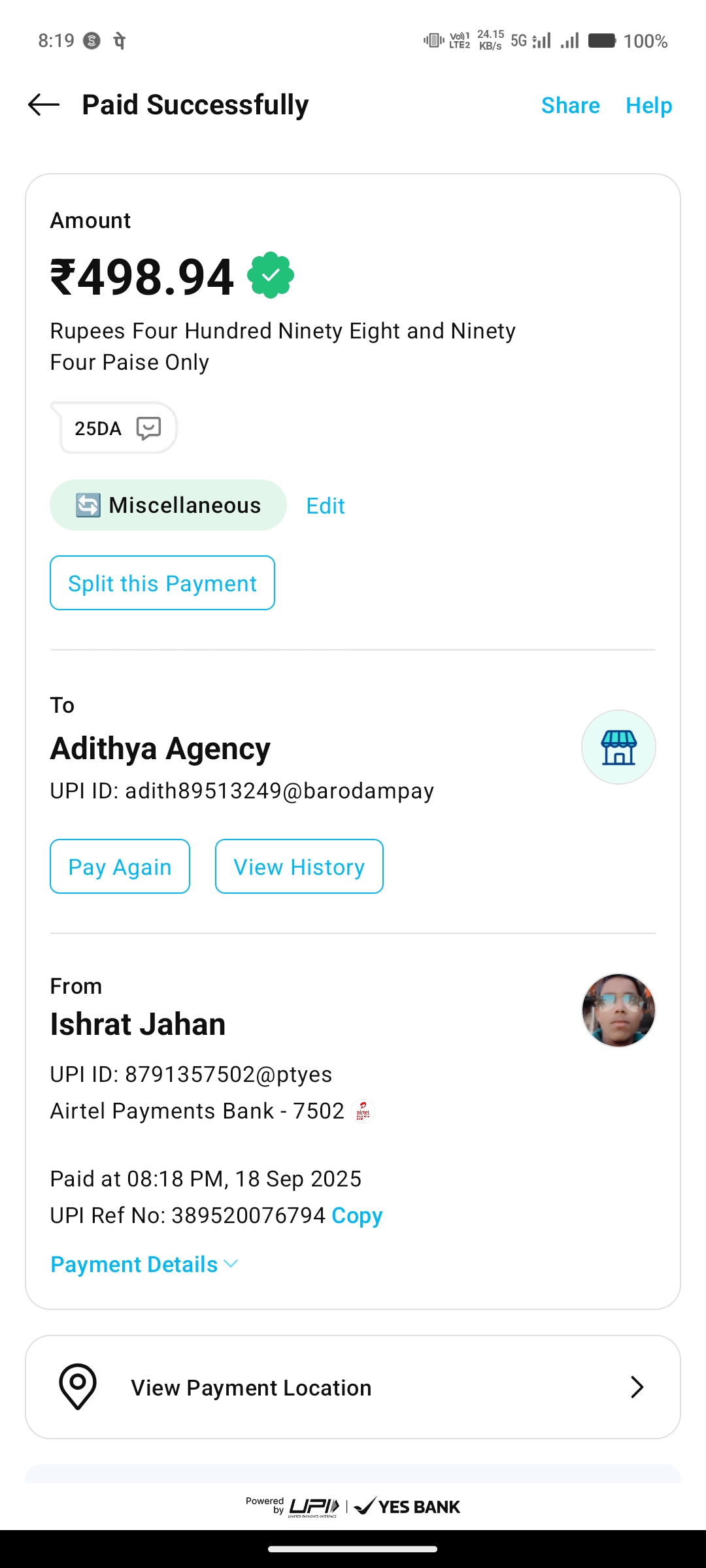Open the Help link in header

click(648, 105)
